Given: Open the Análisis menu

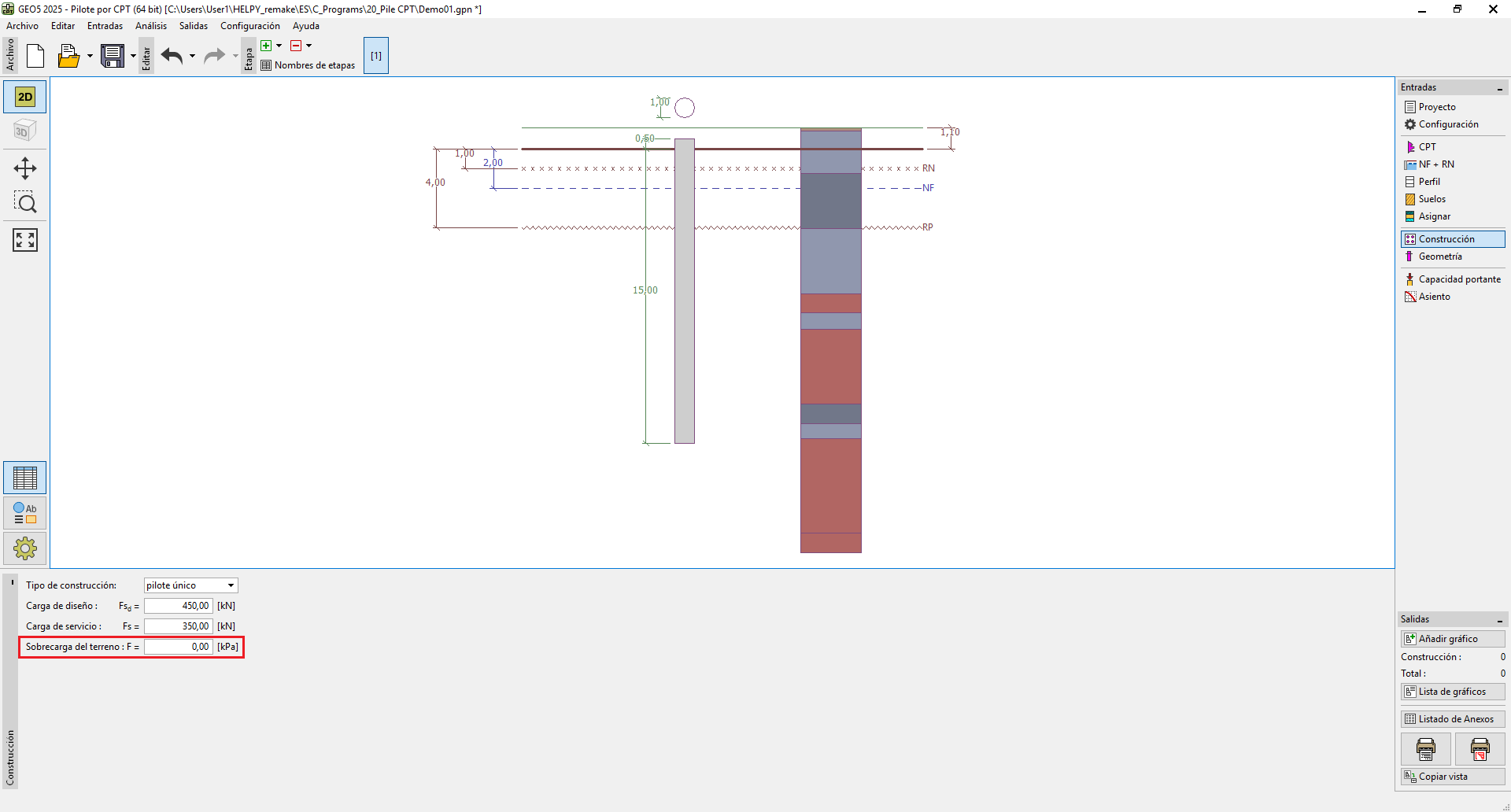Looking at the screenshot, I should pos(150,26).
